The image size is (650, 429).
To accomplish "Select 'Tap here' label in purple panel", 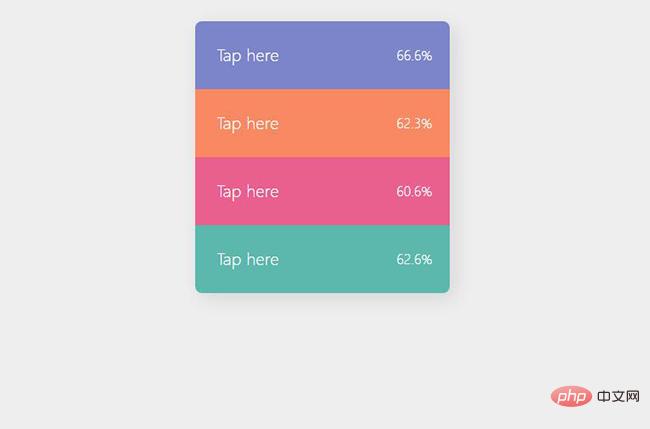I will [248, 56].
